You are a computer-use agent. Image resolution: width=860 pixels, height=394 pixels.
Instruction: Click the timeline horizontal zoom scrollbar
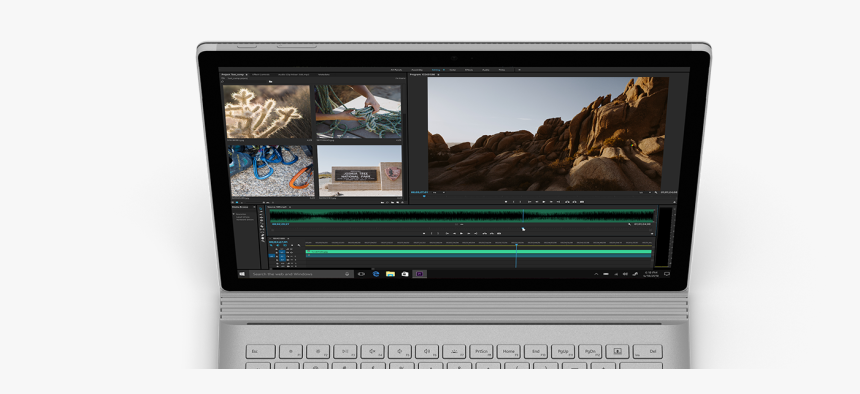click(322, 269)
